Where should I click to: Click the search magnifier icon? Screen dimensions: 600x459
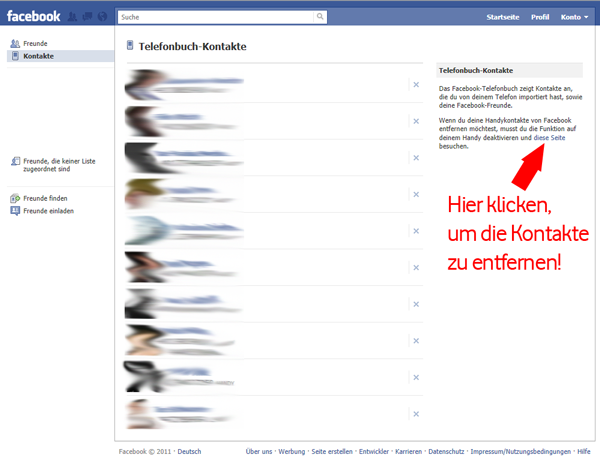coord(320,17)
